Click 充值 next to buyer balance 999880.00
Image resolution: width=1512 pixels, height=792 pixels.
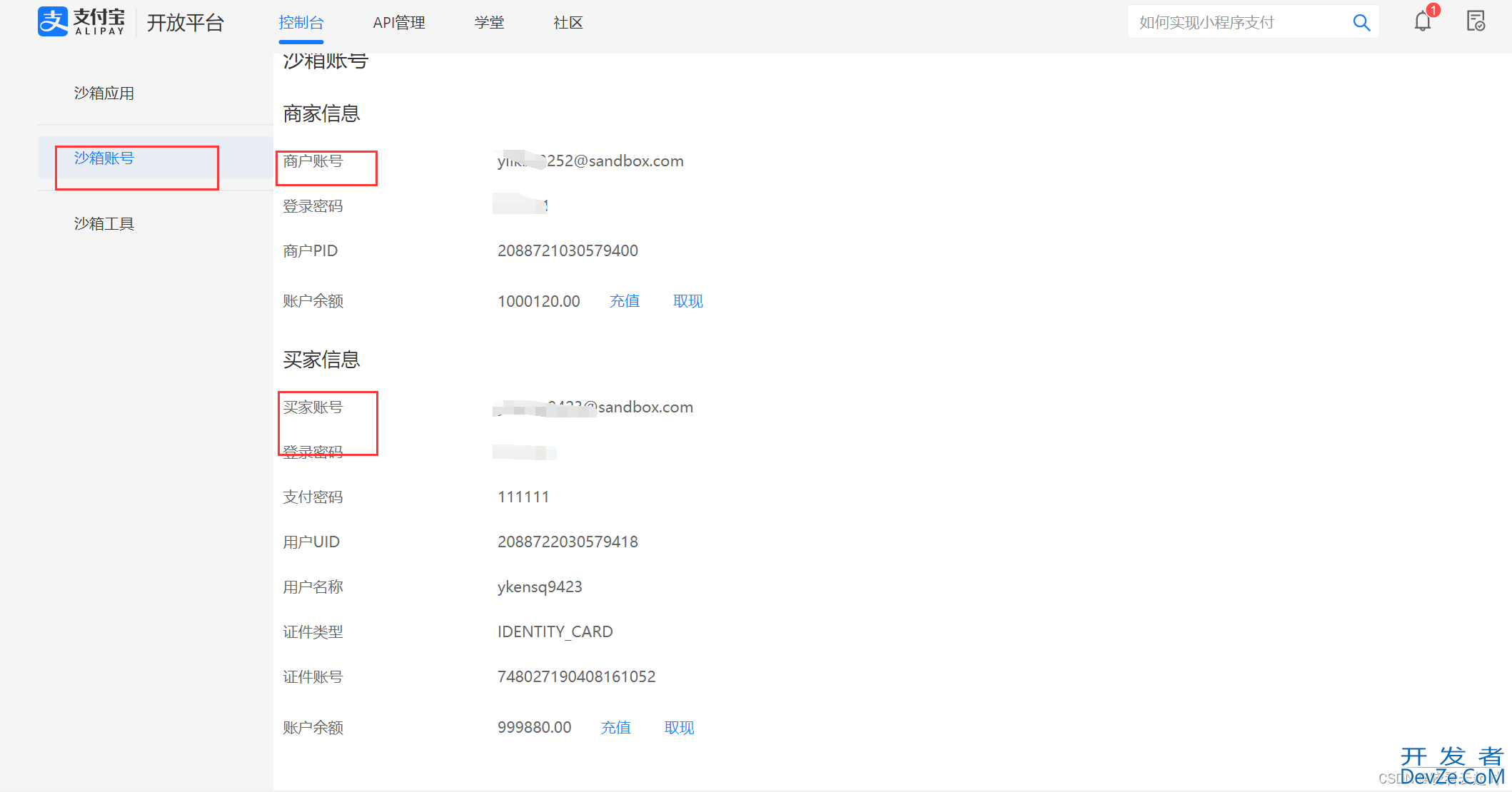(616, 728)
